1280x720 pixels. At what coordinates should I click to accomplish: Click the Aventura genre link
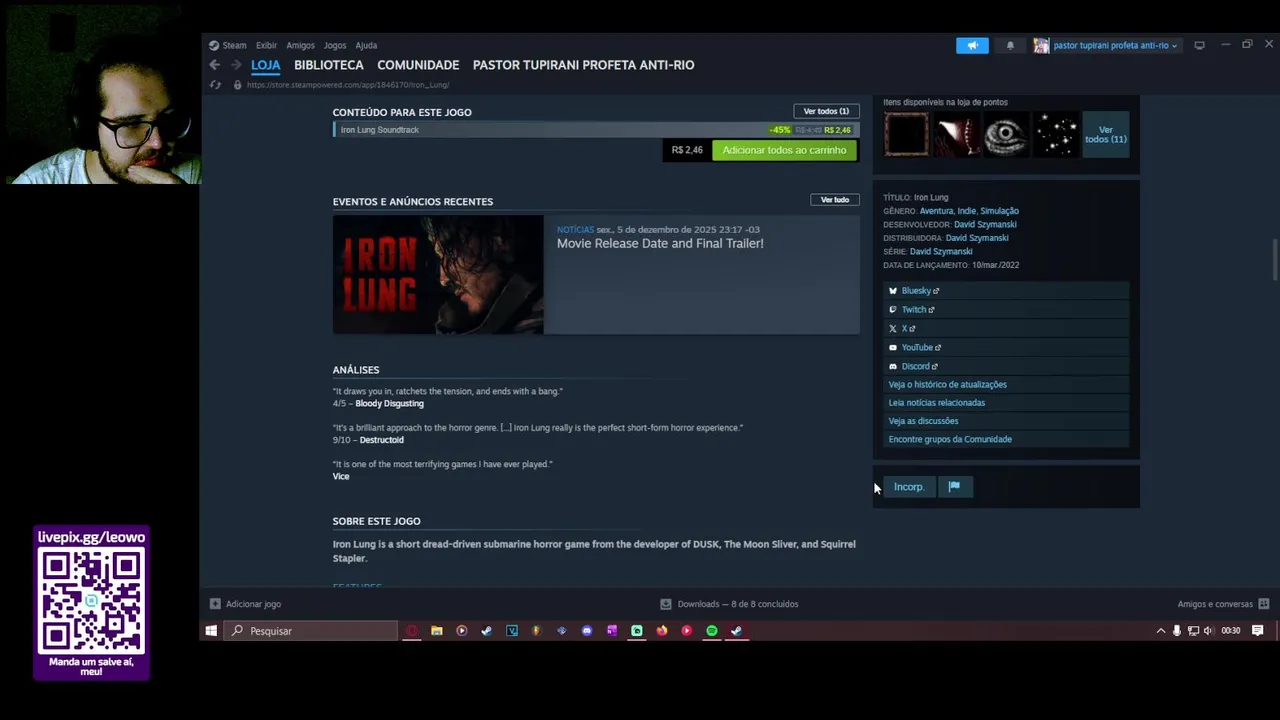[936, 211]
